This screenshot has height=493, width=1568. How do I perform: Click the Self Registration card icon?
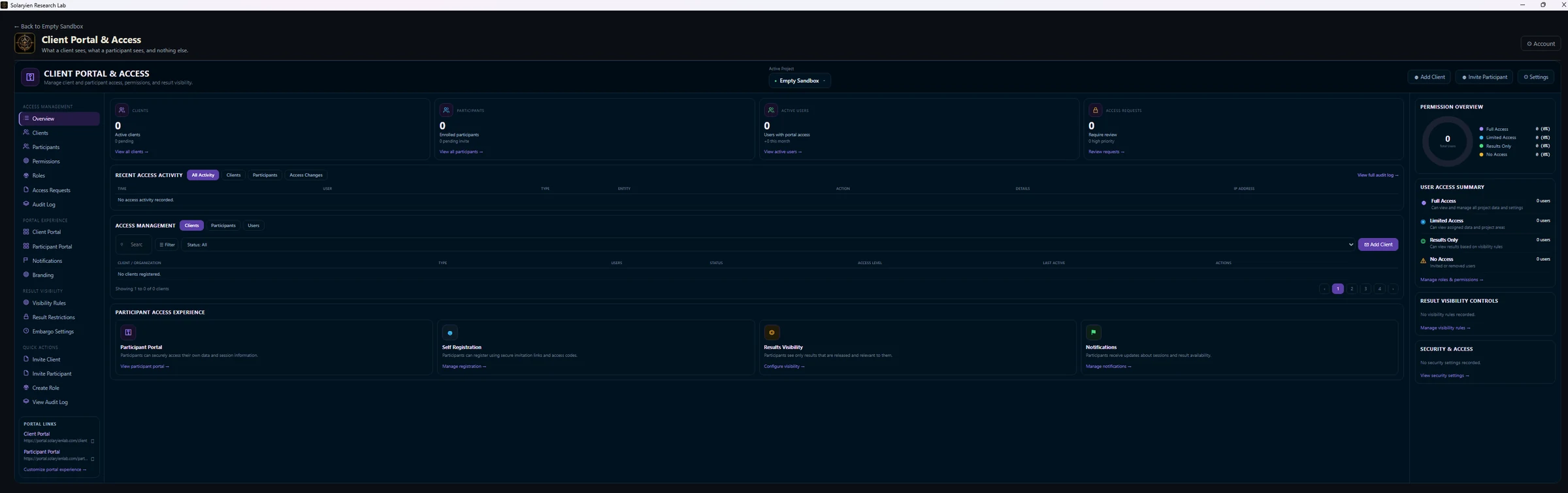(449, 333)
